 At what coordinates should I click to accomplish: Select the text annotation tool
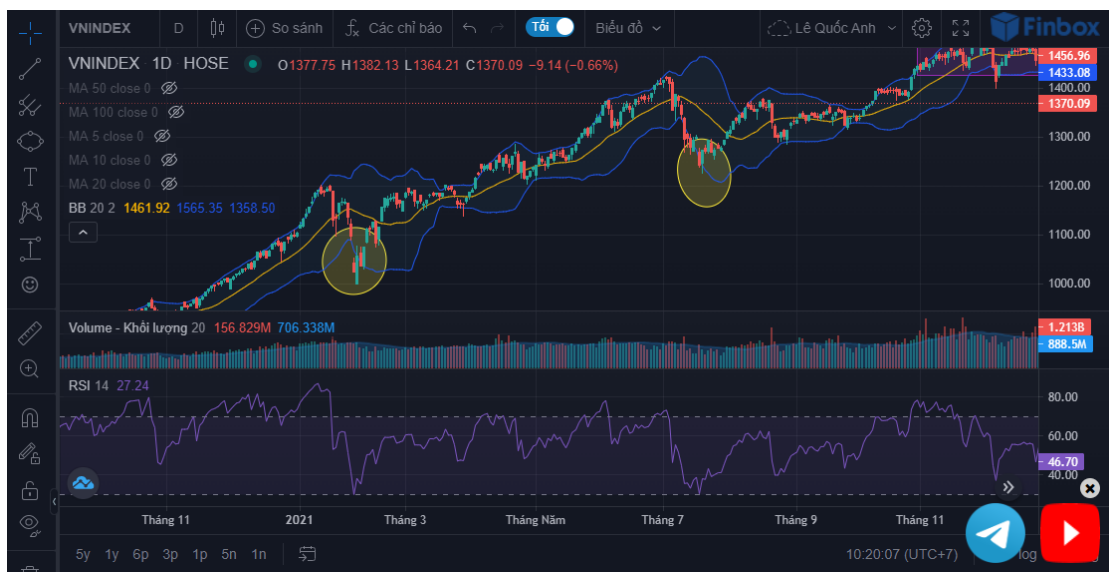point(30,177)
